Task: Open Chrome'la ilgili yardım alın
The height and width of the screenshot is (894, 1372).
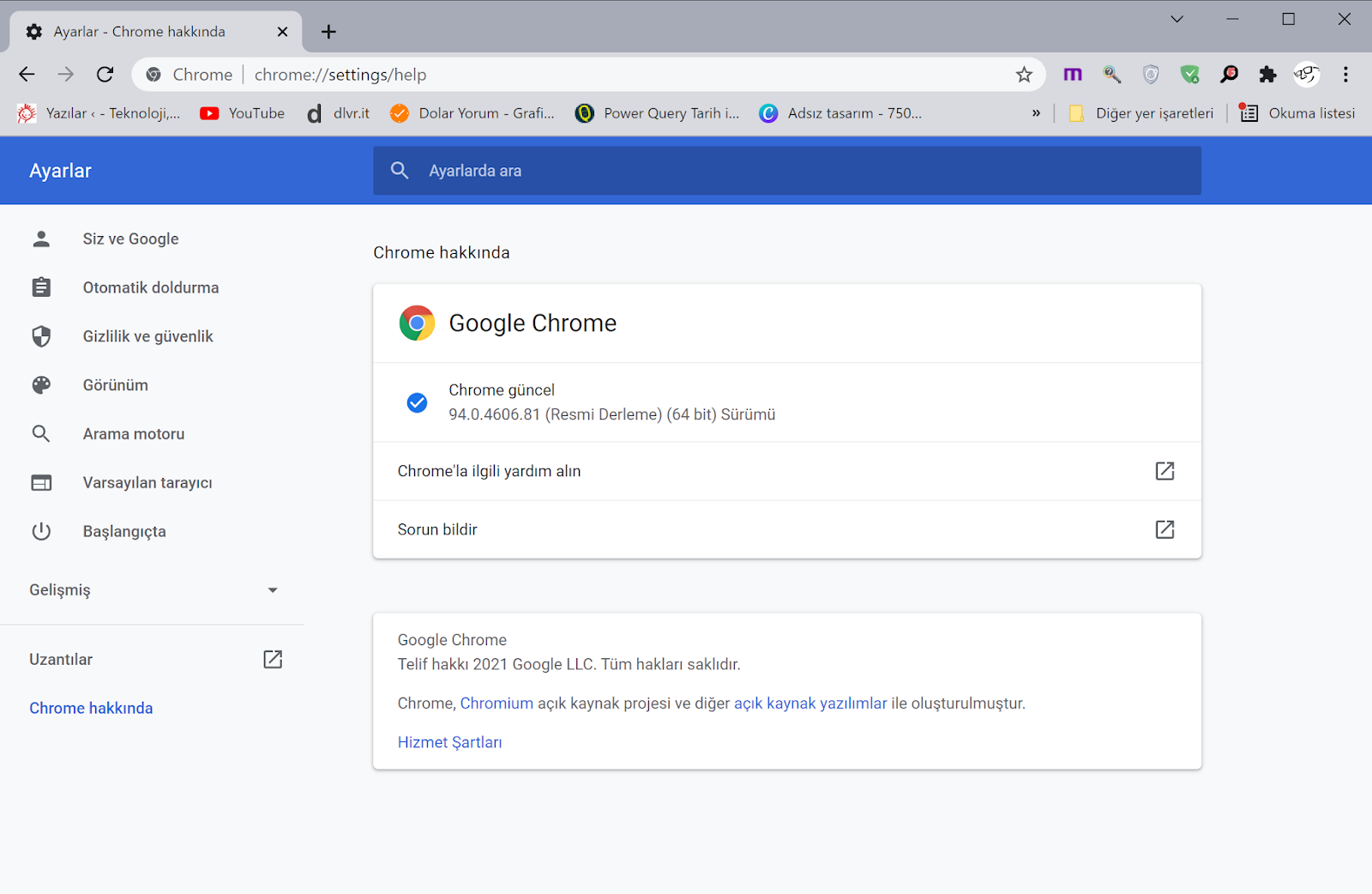Action: click(786, 471)
